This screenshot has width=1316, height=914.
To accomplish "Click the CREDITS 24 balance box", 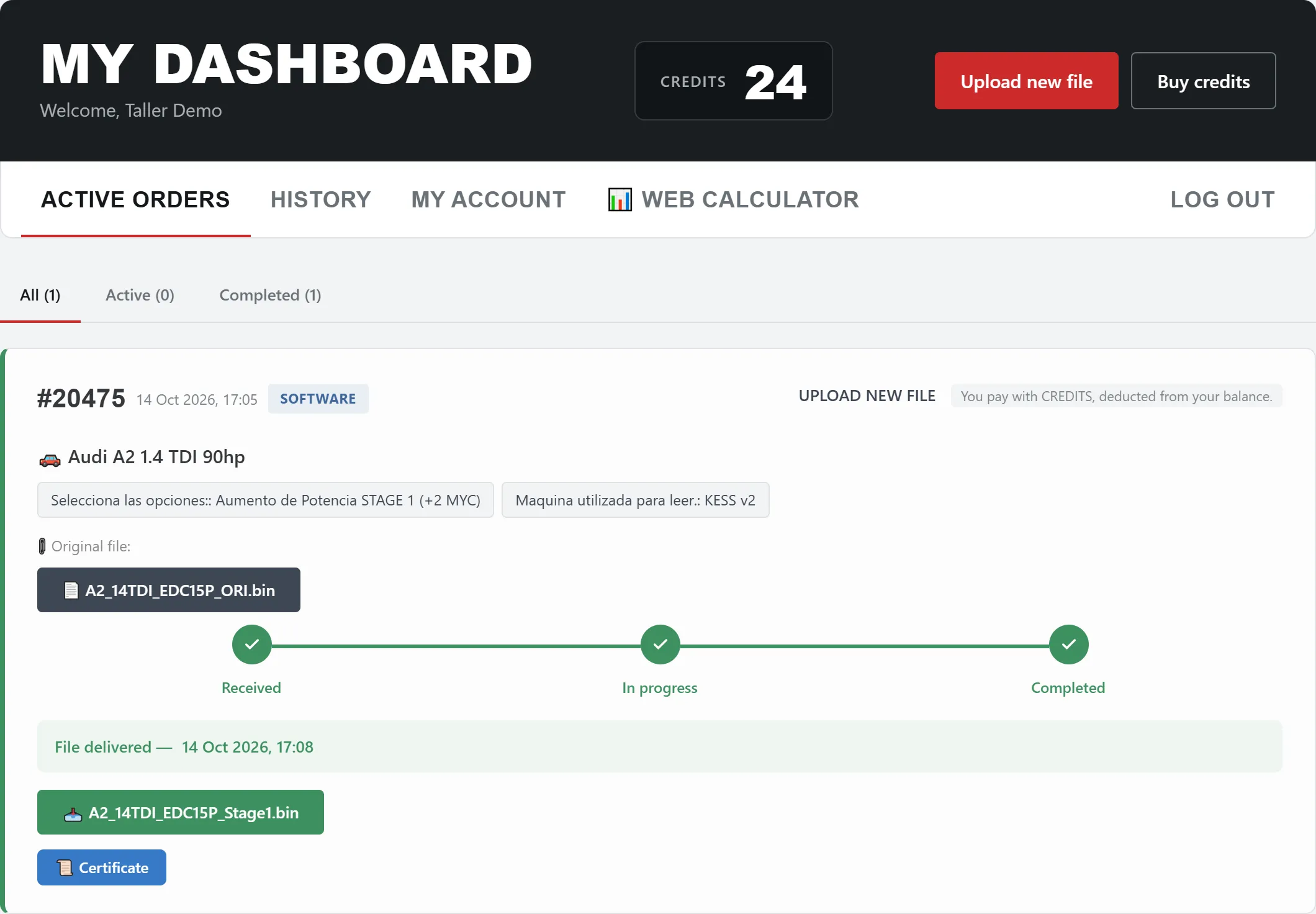I will pos(733,81).
